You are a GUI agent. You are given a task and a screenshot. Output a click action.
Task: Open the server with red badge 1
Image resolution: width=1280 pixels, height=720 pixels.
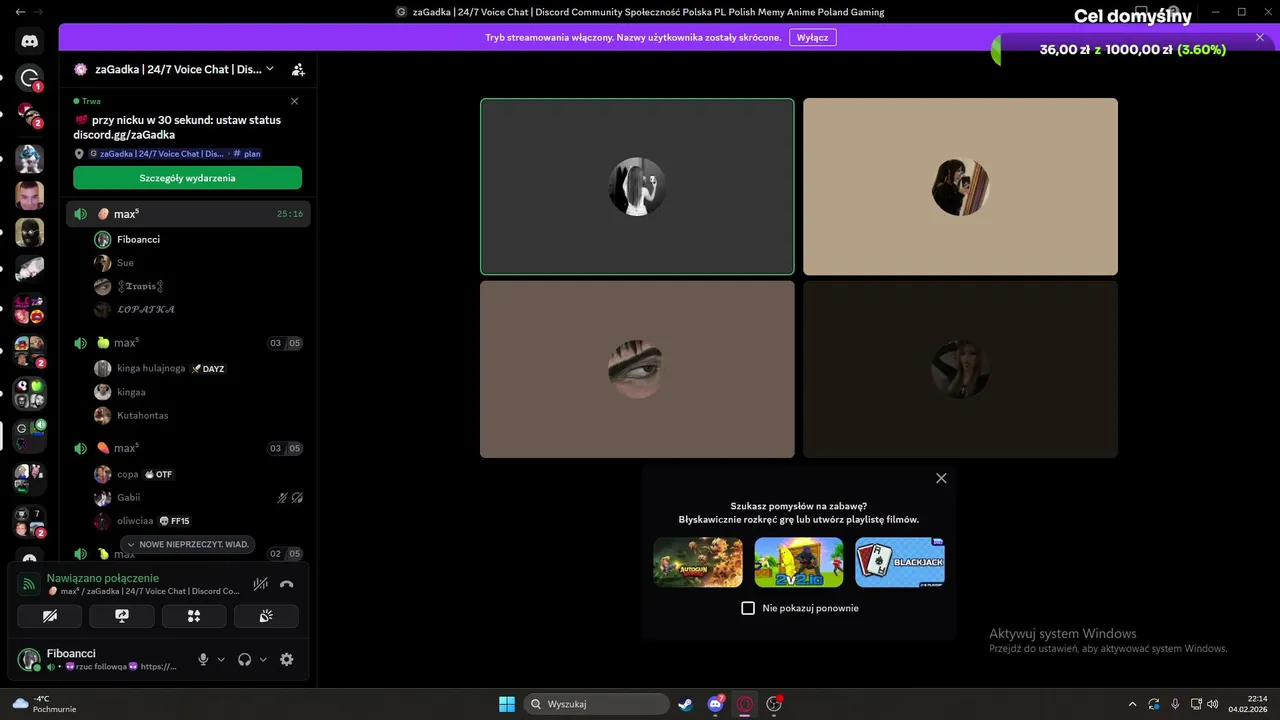pyautogui.click(x=29, y=78)
